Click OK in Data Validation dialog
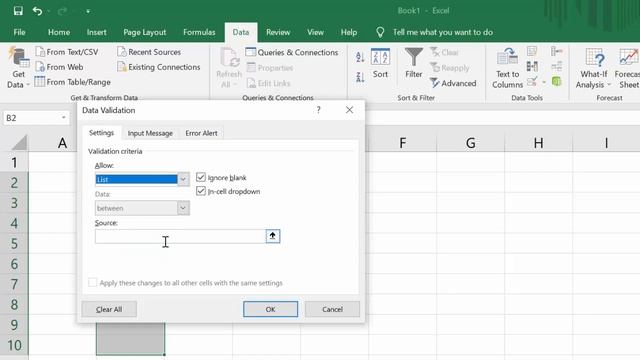640x360 pixels. [x=270, y=309]
